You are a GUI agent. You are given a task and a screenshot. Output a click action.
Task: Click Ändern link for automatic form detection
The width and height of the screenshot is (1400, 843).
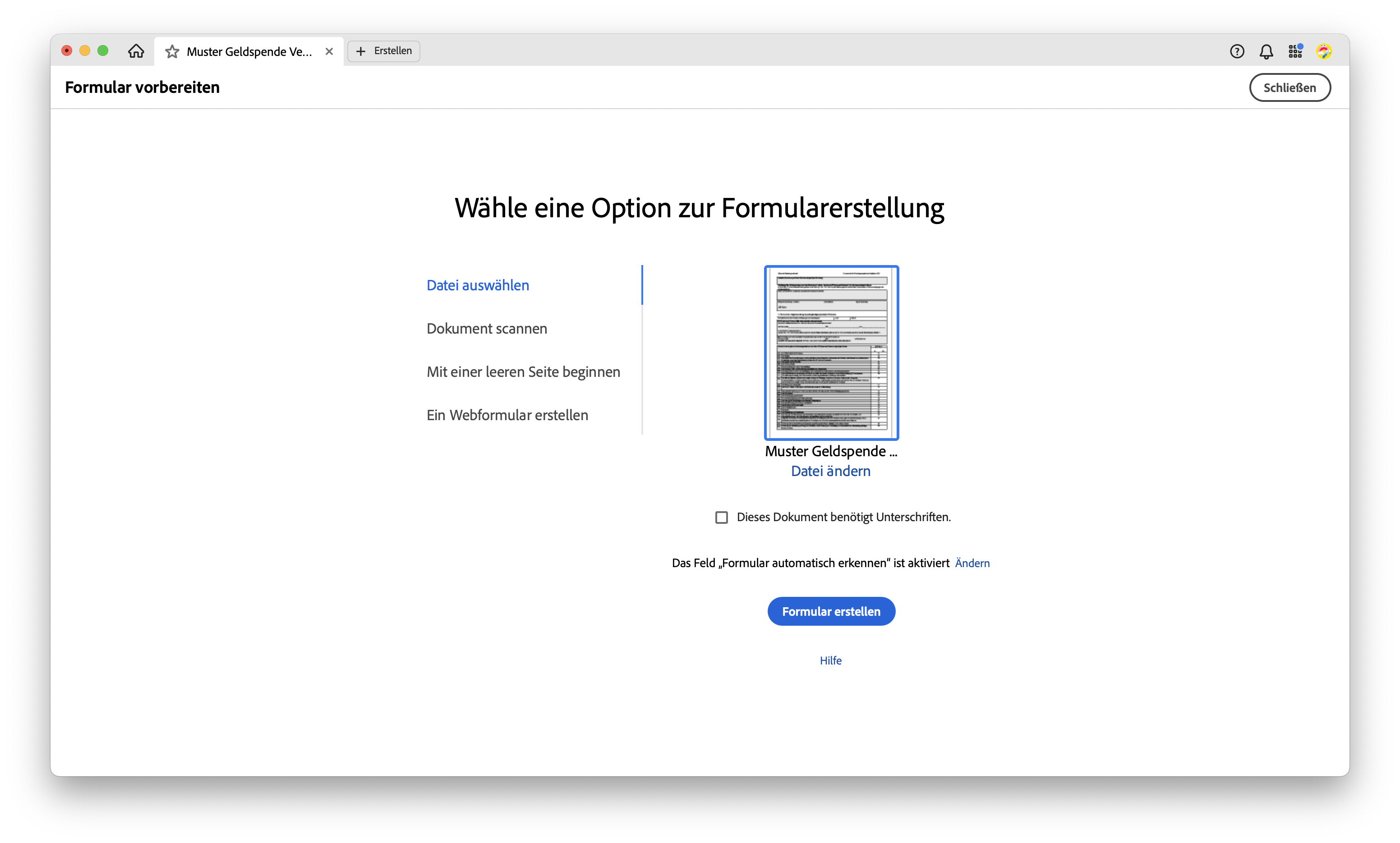click(x=972, y=563)
